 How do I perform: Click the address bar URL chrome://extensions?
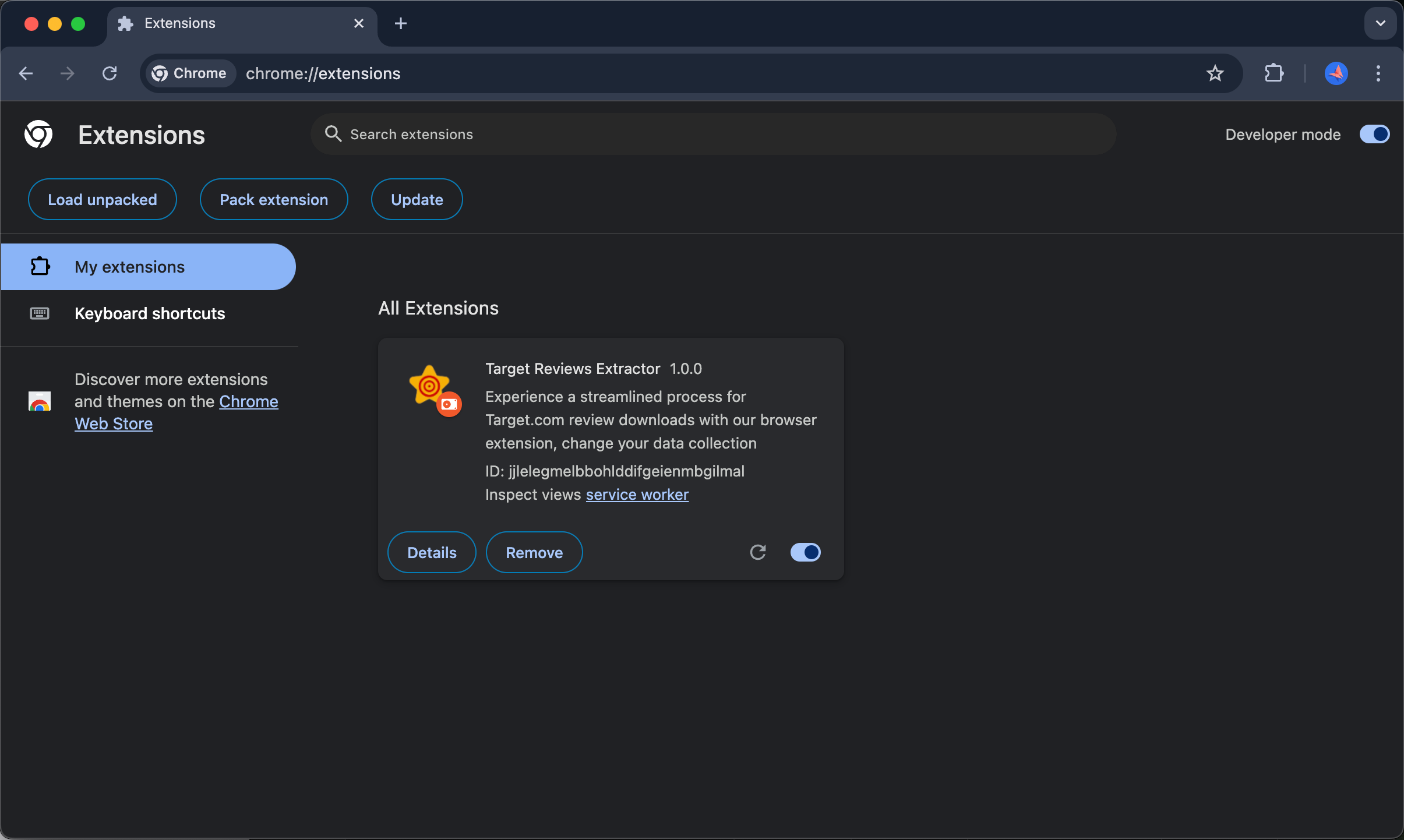[x=323, y=73]
